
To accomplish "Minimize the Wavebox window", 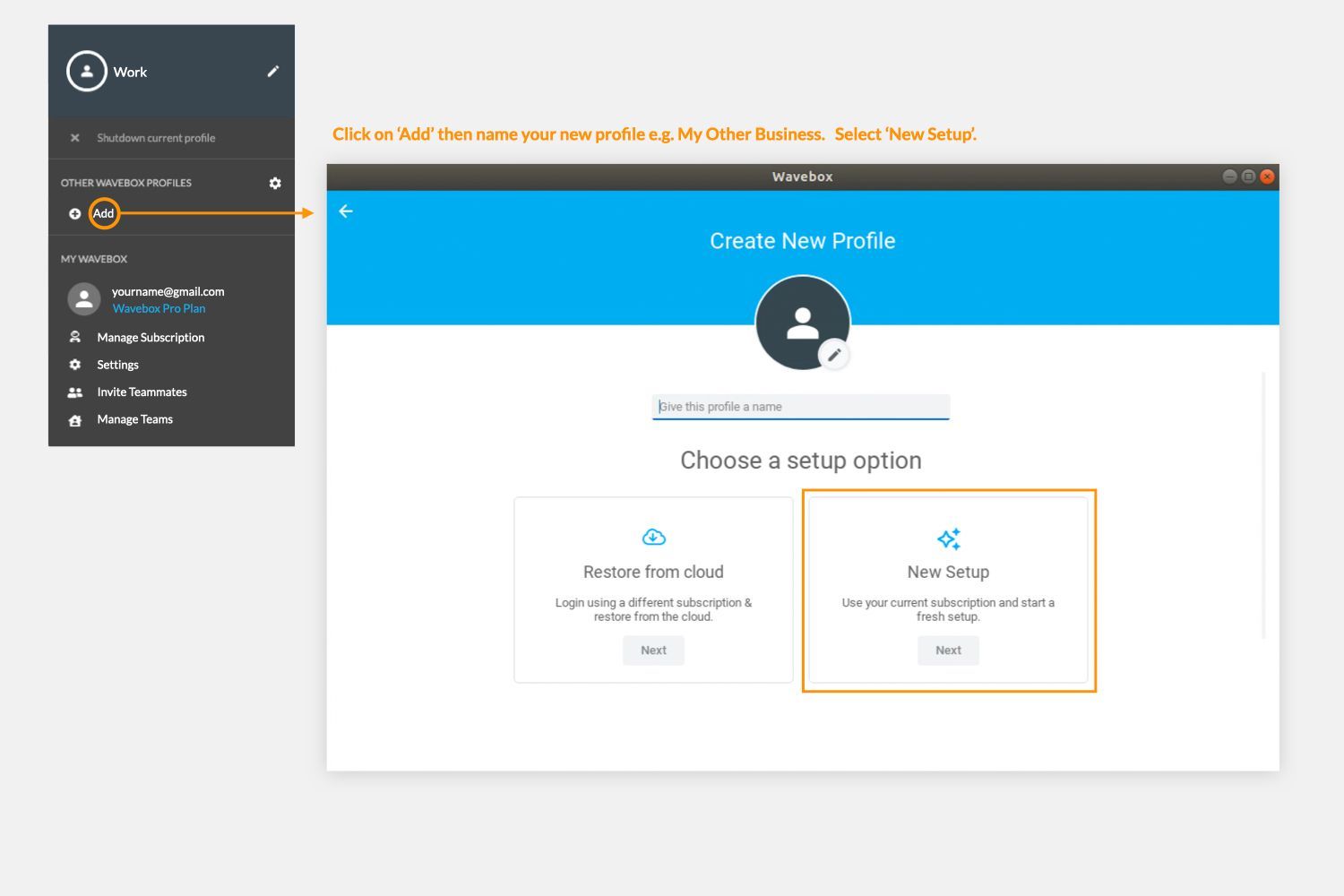I will 1229,177.
